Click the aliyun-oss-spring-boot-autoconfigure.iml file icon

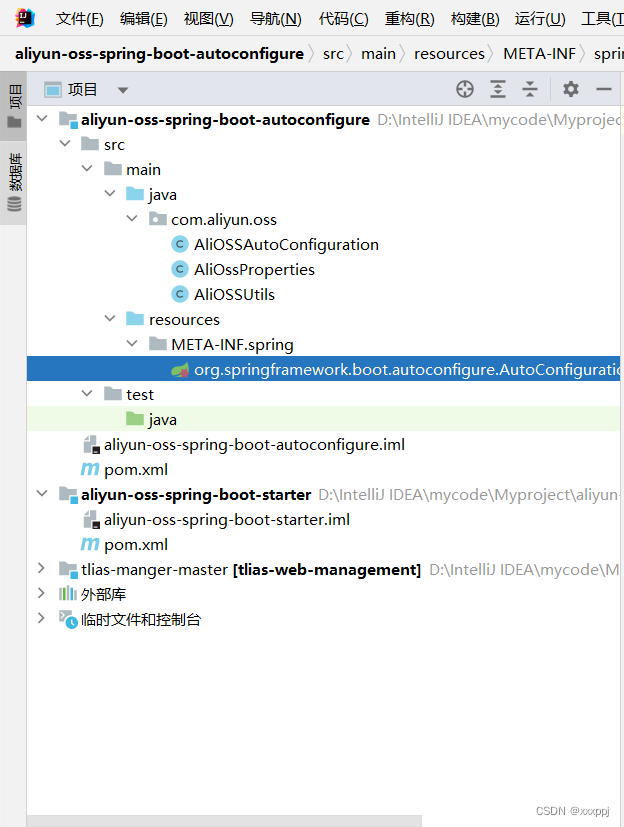92,445
